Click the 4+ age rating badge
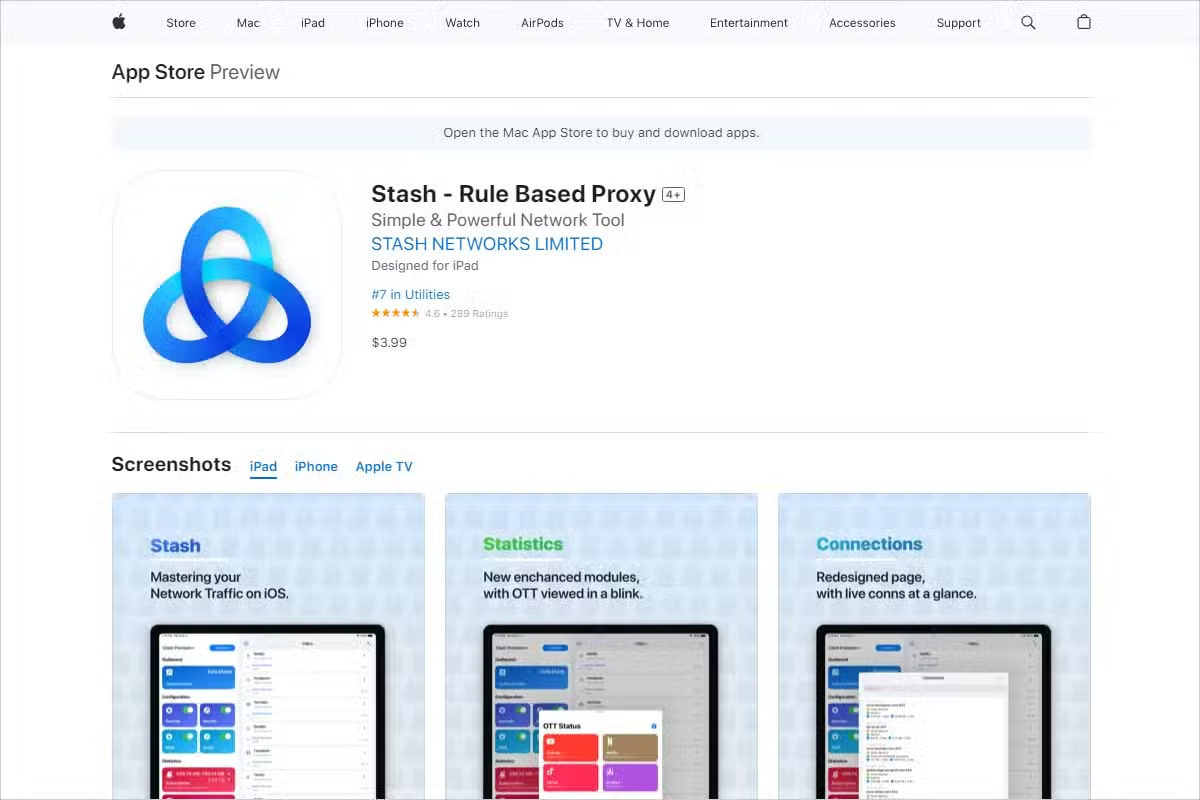 (673, 195)
